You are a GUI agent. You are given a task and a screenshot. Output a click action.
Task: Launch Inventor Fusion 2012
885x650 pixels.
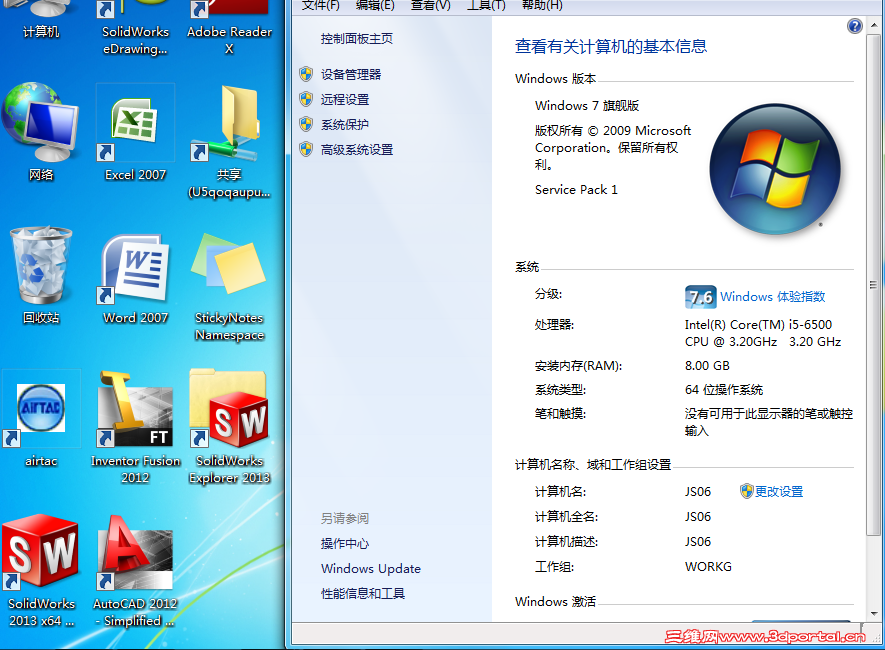pos(135,427)
